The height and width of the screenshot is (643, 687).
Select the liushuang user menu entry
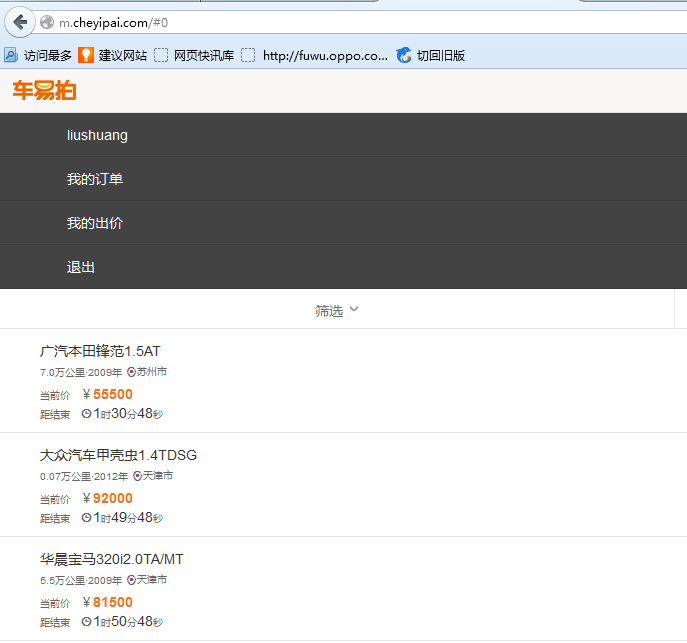pyautogui.click(x=344, y=135)
